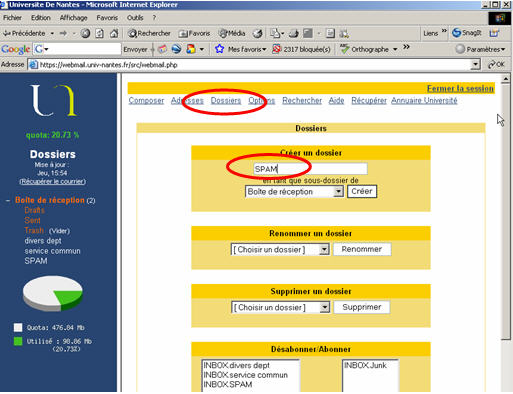Open the Orthographe options dropdown arrow
Screen dimensions: 513x394
[x=395, y=49]
